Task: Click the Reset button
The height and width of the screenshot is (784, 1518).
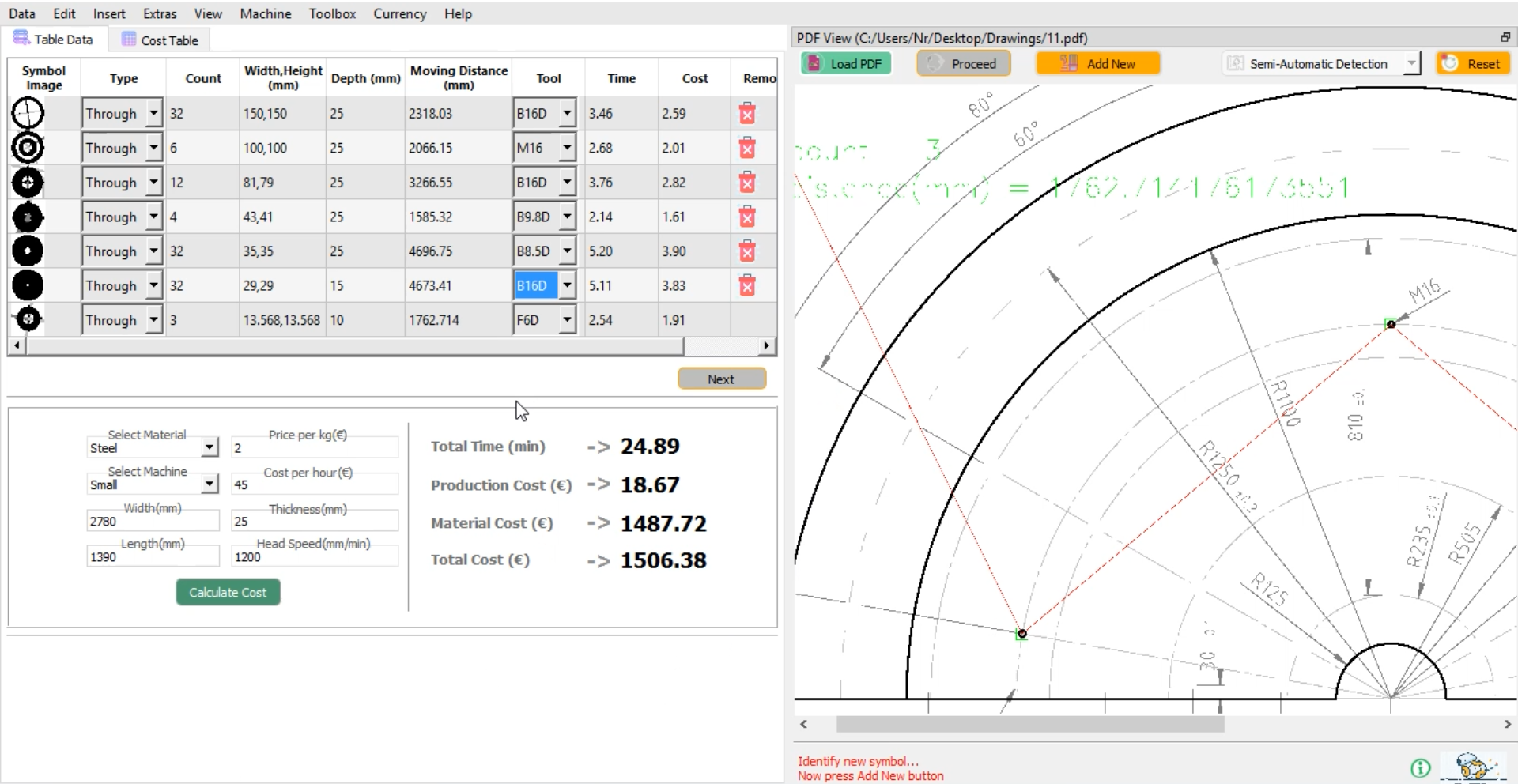Action: [1473, 64]
